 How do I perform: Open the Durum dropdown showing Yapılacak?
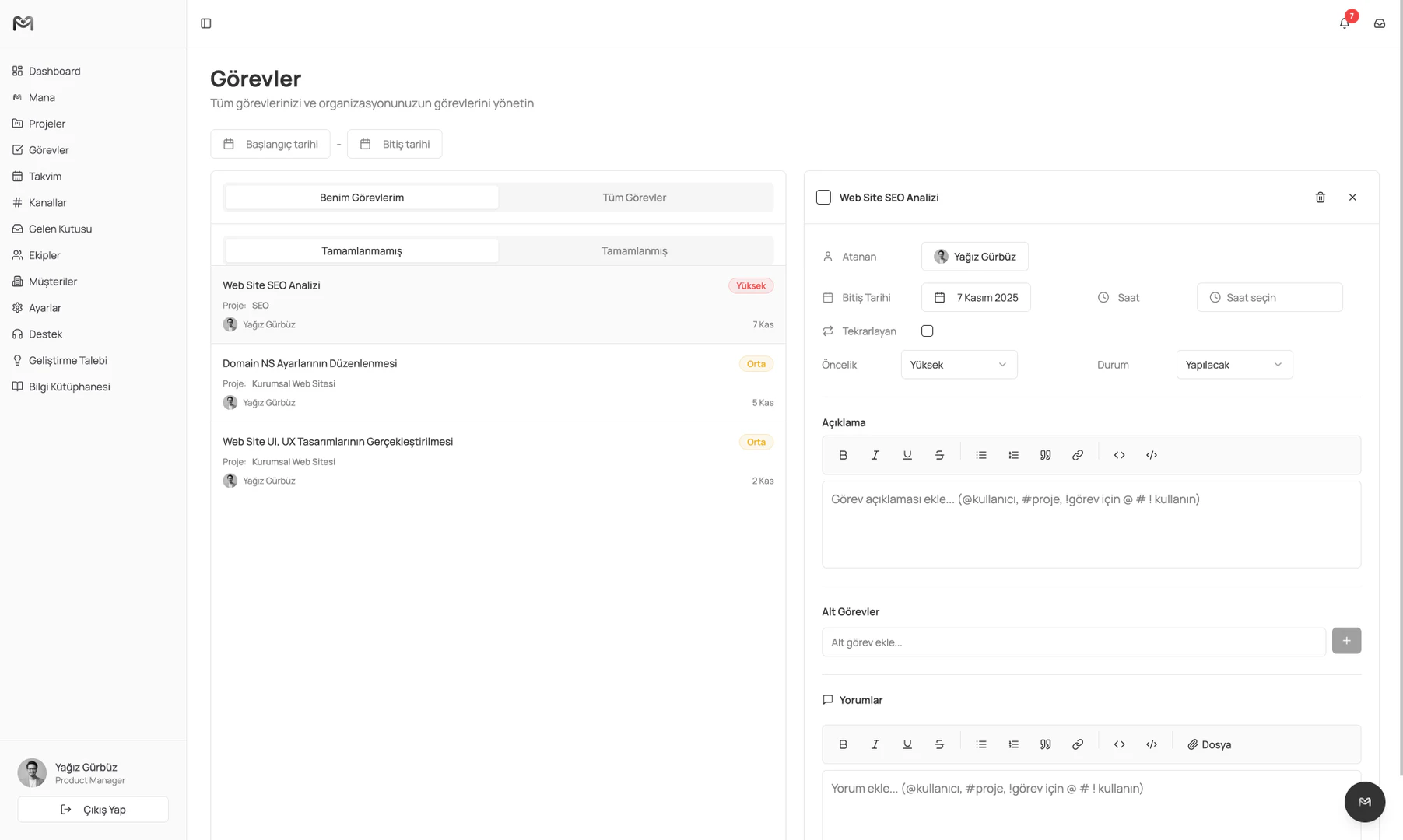1234,364
